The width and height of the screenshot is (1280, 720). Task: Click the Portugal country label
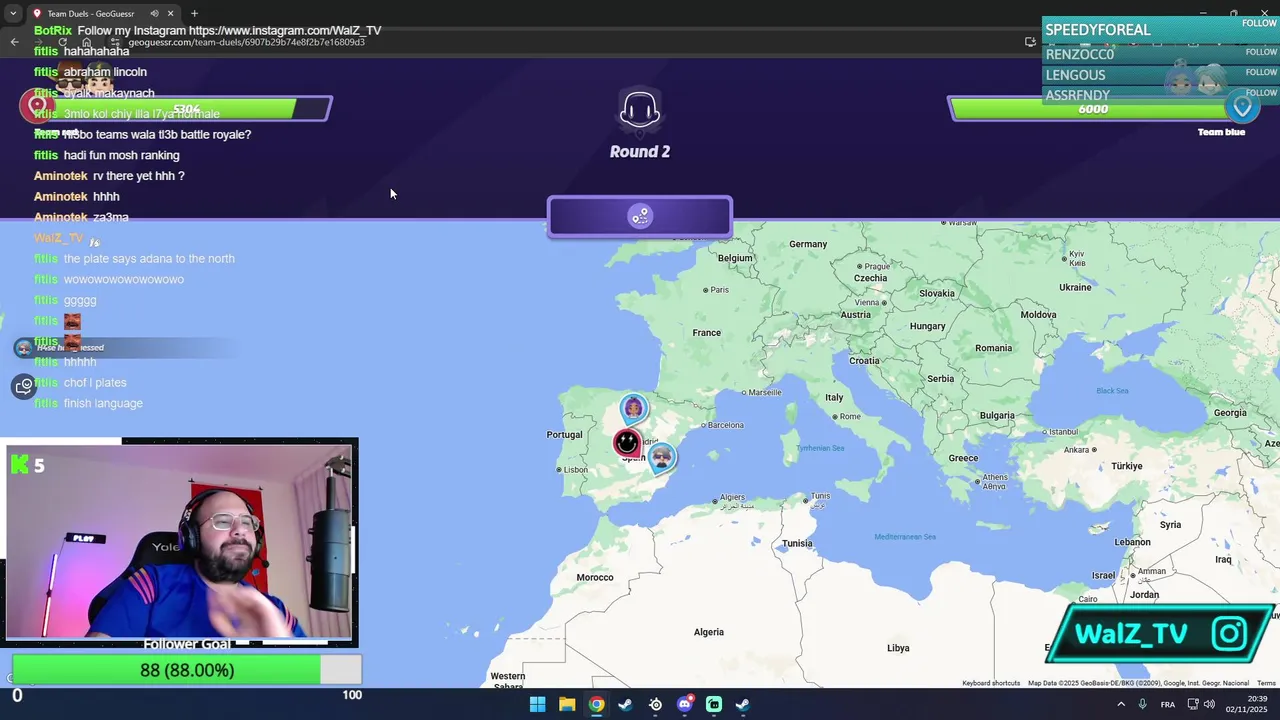pyautogui.click(x=564, y=435)
